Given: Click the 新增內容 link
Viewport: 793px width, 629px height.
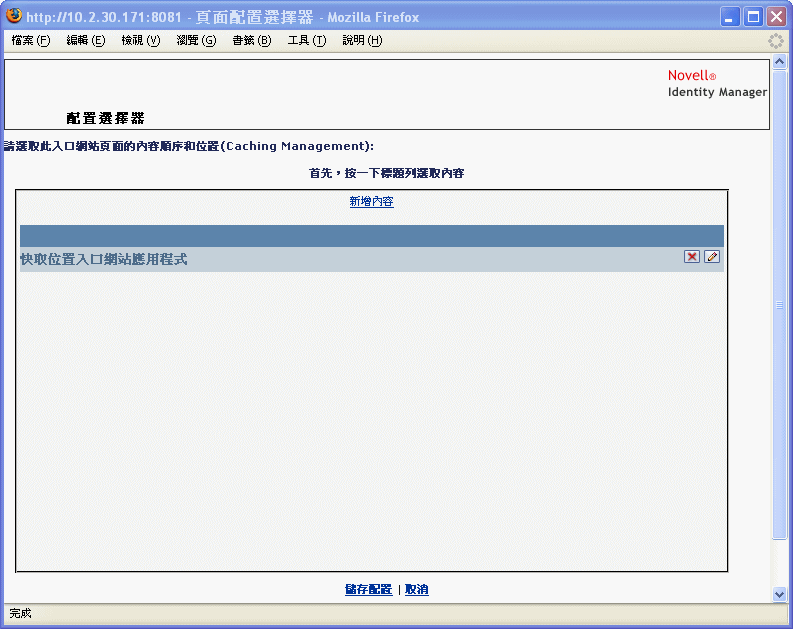Looking at the screenshot, I should click(x=372, y=201).
